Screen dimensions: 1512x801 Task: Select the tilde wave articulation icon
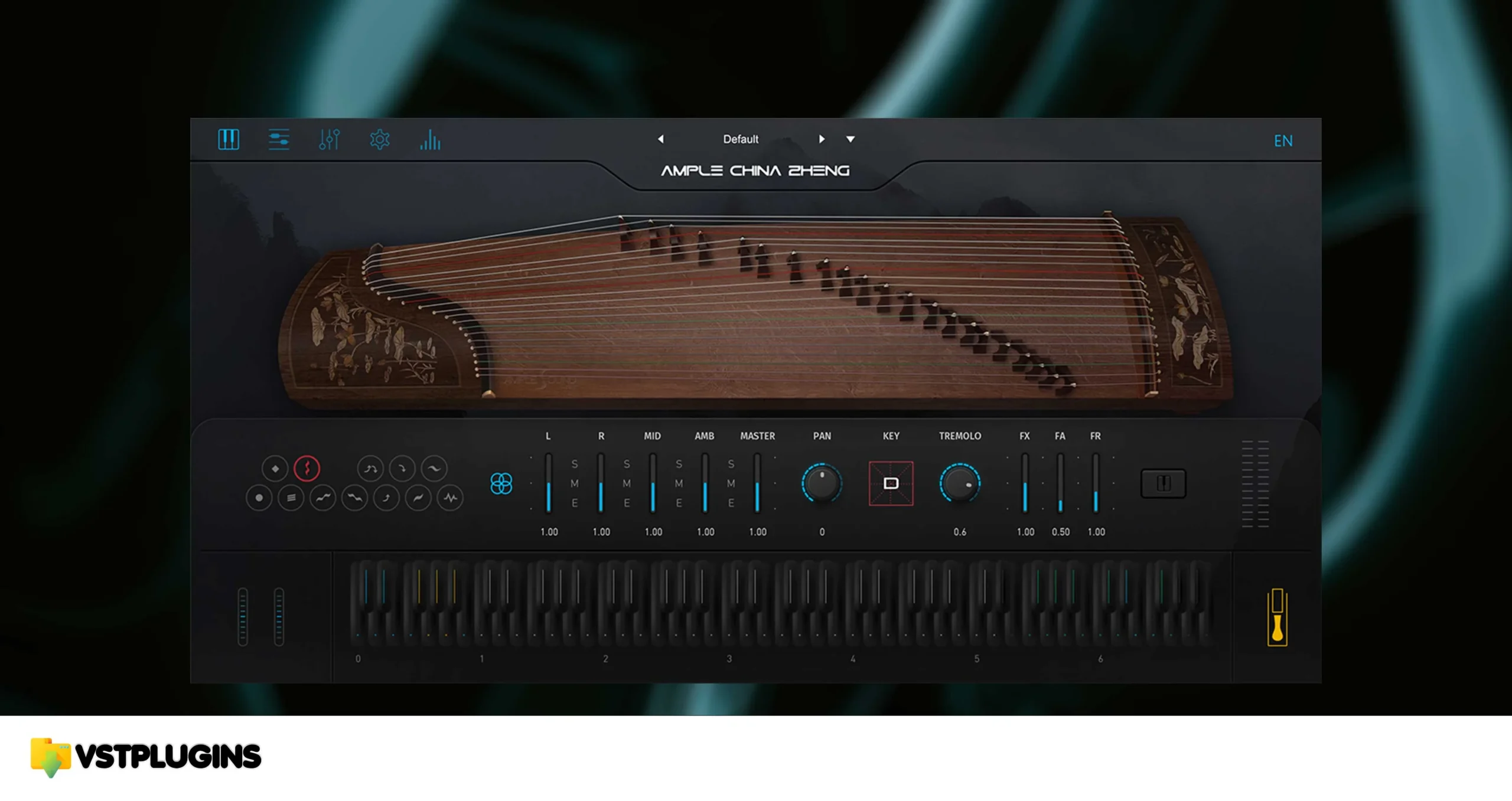[434, 469]
